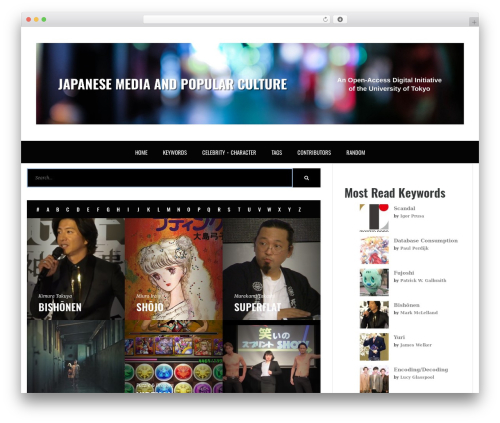Click the Fujoshi green mascot thumbnail
The width and height of the screenshot is (500, 423).
pyautogui.click(x=374, y=282)
